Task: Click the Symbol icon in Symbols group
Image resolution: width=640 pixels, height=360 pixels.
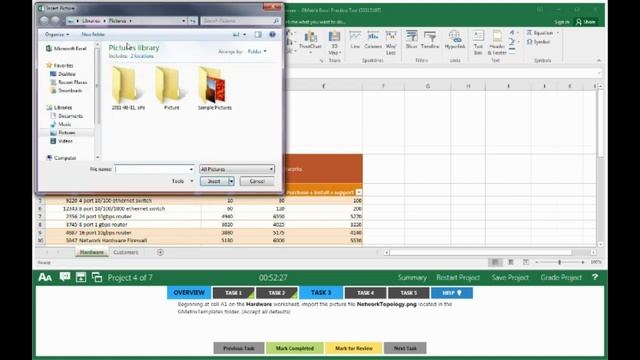Action: pyautogui.click(x=538, y=42)
